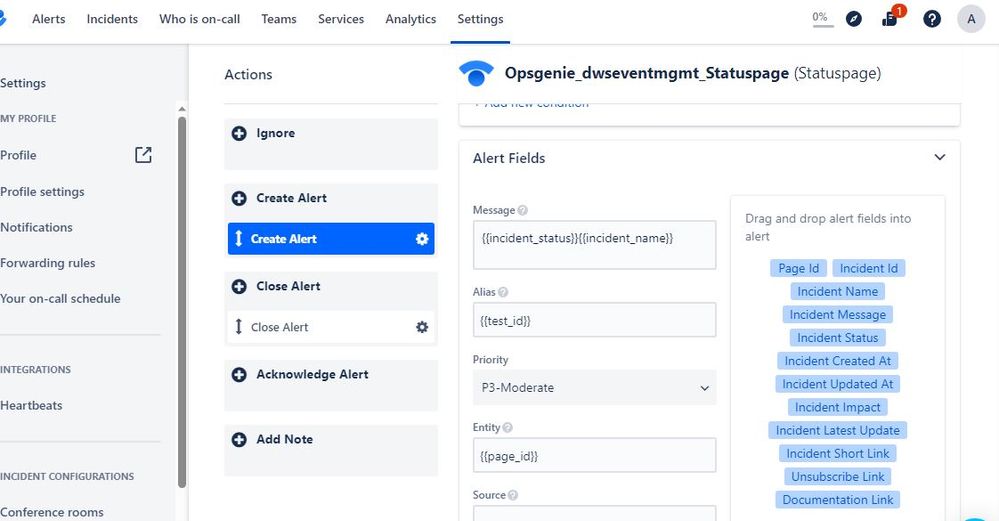
Task: Open the Incidents tab
Action: coord(112,19)
